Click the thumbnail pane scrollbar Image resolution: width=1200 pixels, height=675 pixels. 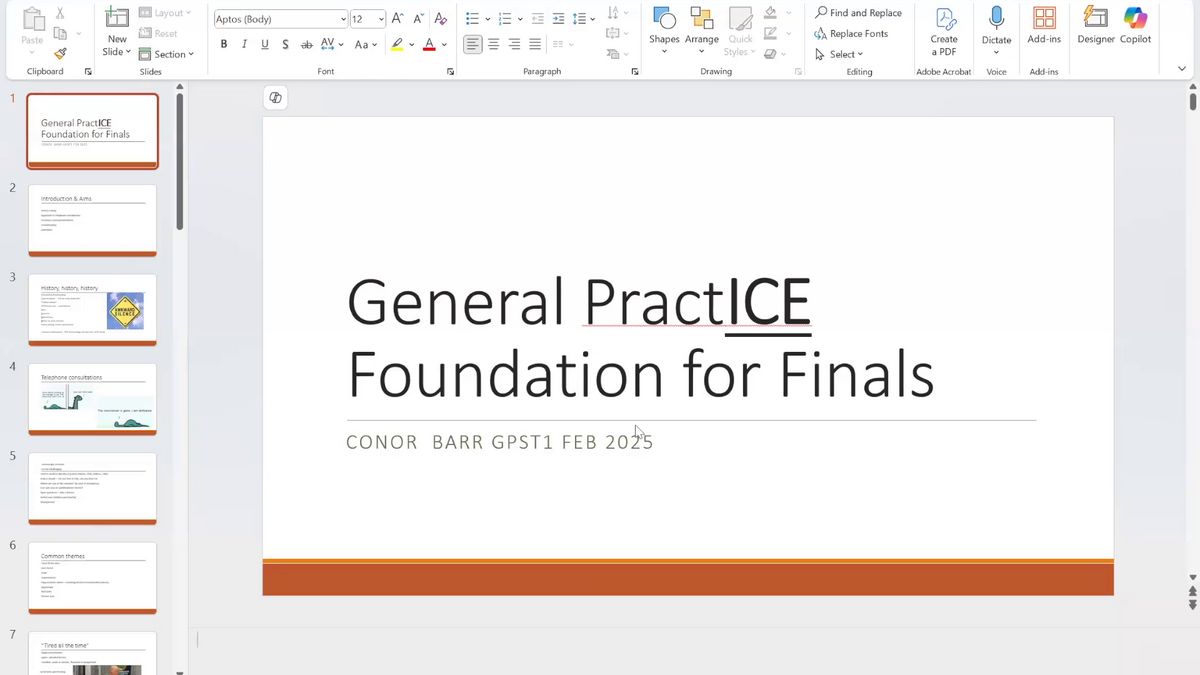[180, 160]
